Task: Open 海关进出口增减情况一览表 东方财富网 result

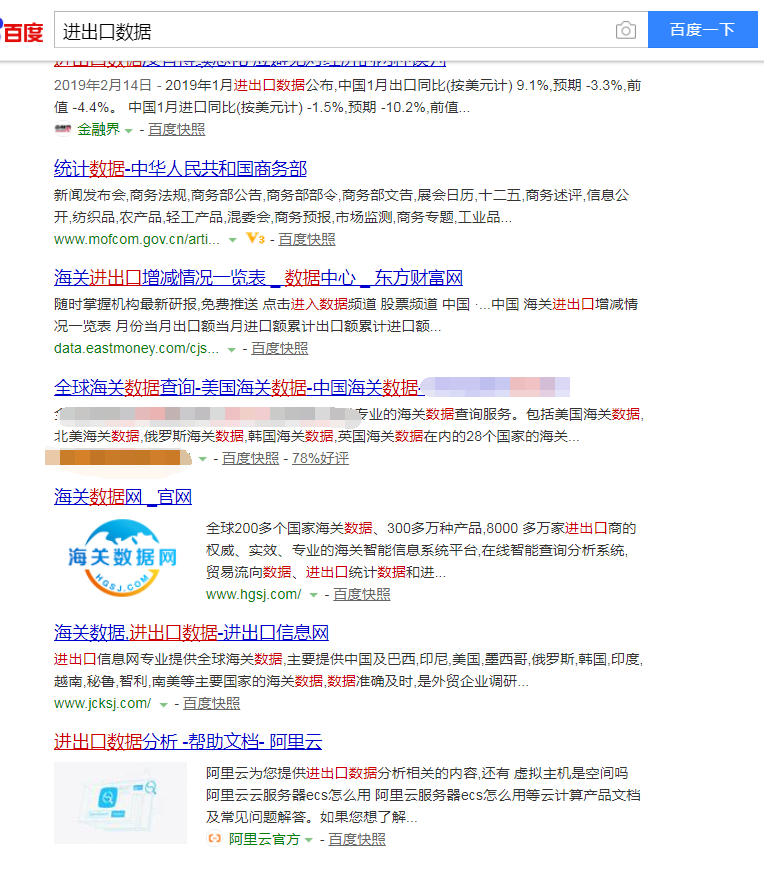Action: pyautogui.click(x=258, y=277)
